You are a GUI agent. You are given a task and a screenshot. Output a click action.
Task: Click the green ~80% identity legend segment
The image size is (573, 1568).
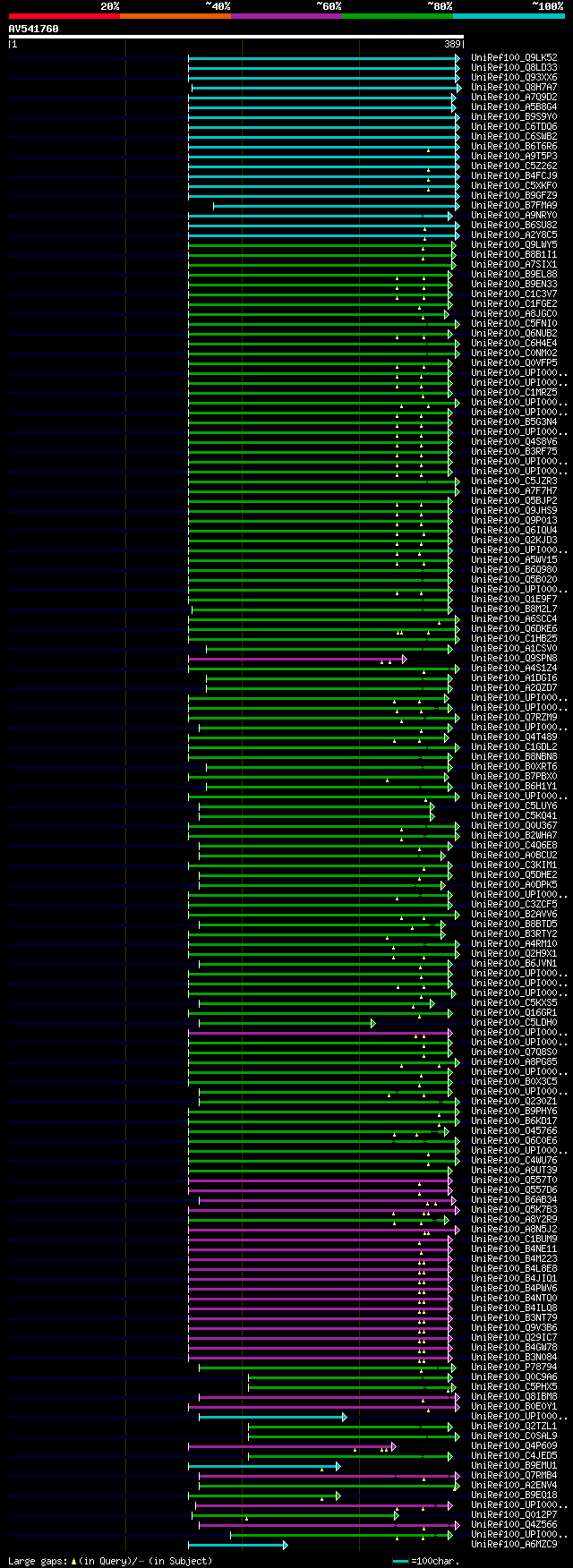click(x=398, y=16)
